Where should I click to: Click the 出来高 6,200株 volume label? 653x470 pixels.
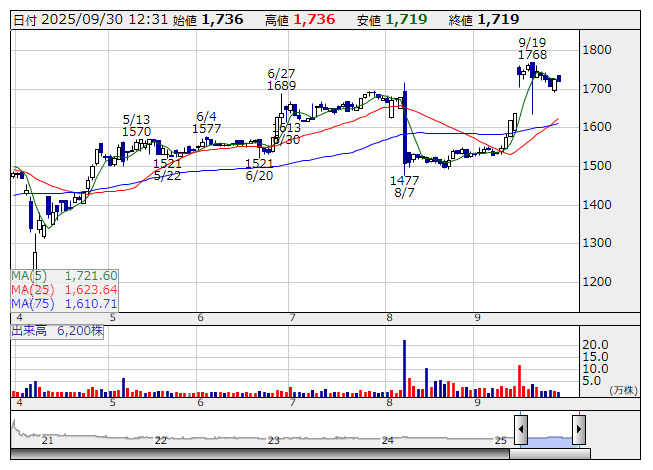[x=57, y=331]
